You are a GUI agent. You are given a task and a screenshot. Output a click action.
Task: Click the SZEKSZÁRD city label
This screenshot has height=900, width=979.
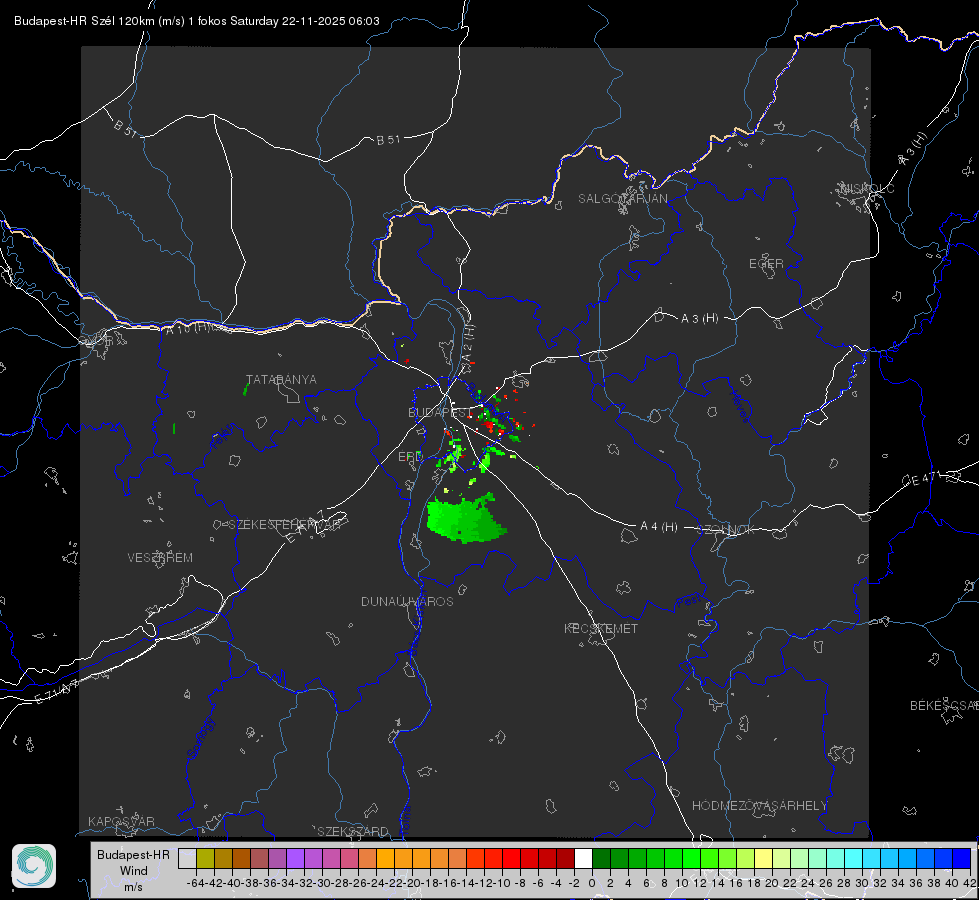click(x=353, y=831)
